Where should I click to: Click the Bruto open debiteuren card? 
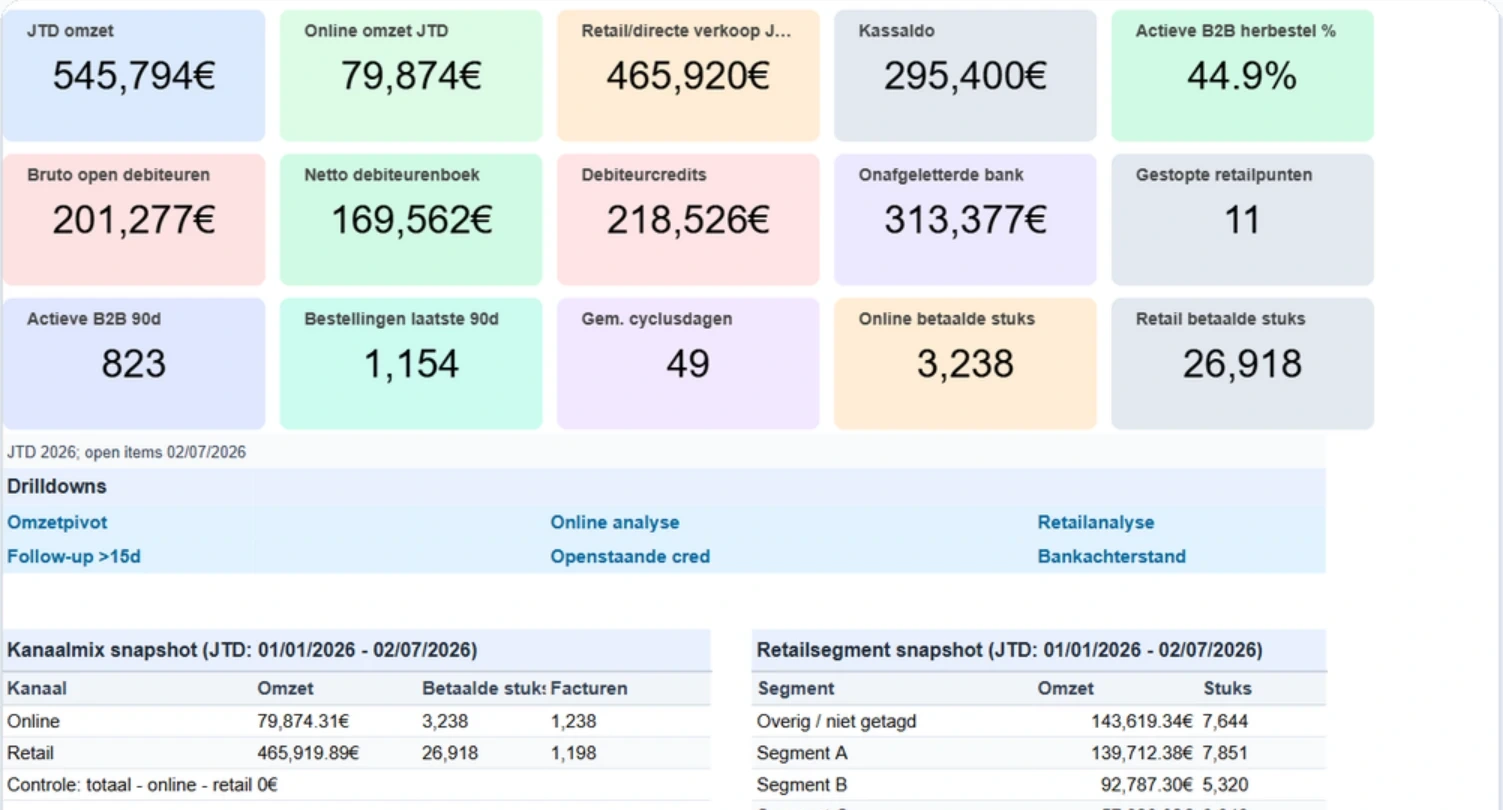click(x=134, y=220)
